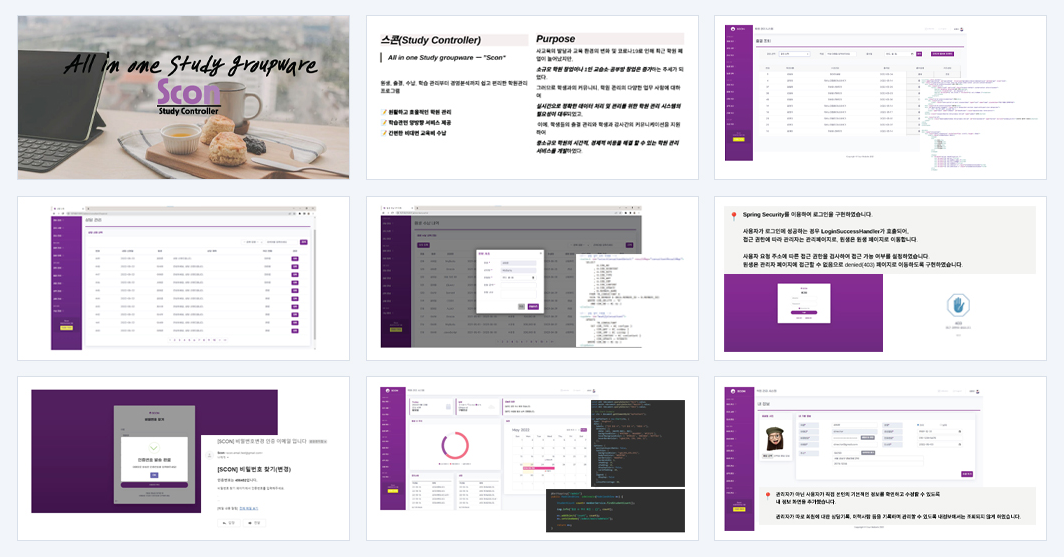Click blue confirm button in verification popup
1064x557 pixels.
(154, 475)
